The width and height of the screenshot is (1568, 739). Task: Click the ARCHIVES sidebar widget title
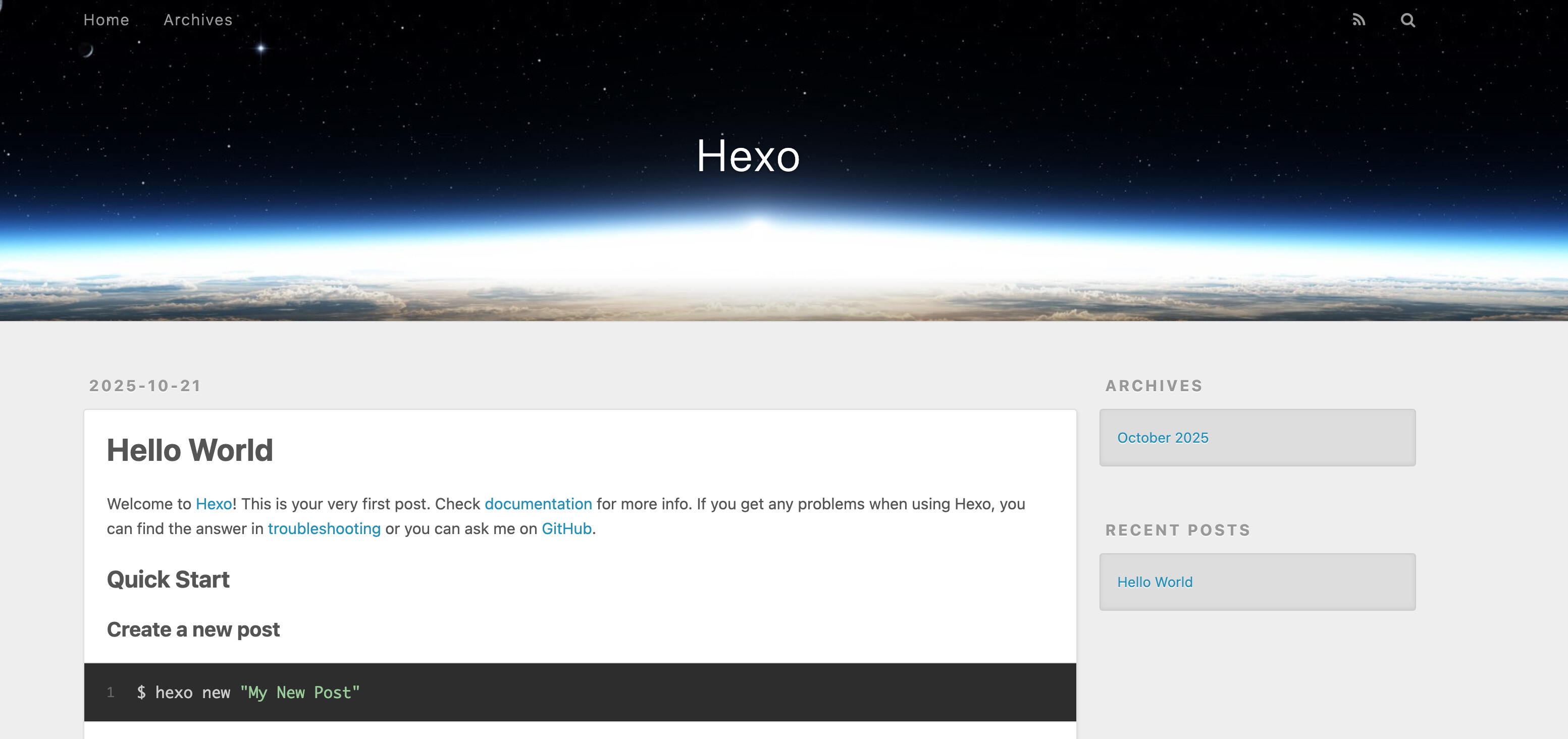tap(1154, 386)
